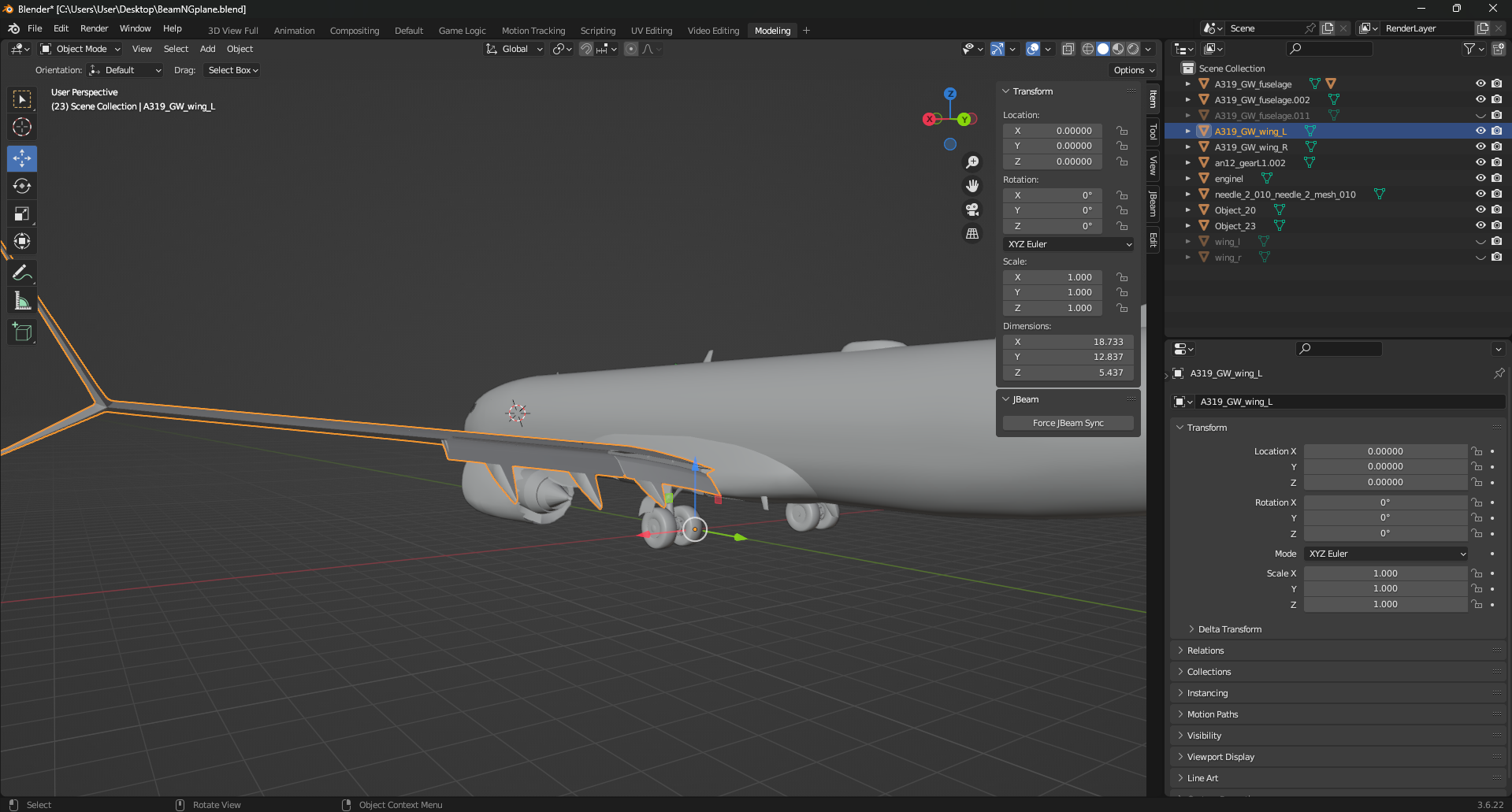Activate the Cursor tool
This screenshot has width=1512, height=812.
[22, 127]
